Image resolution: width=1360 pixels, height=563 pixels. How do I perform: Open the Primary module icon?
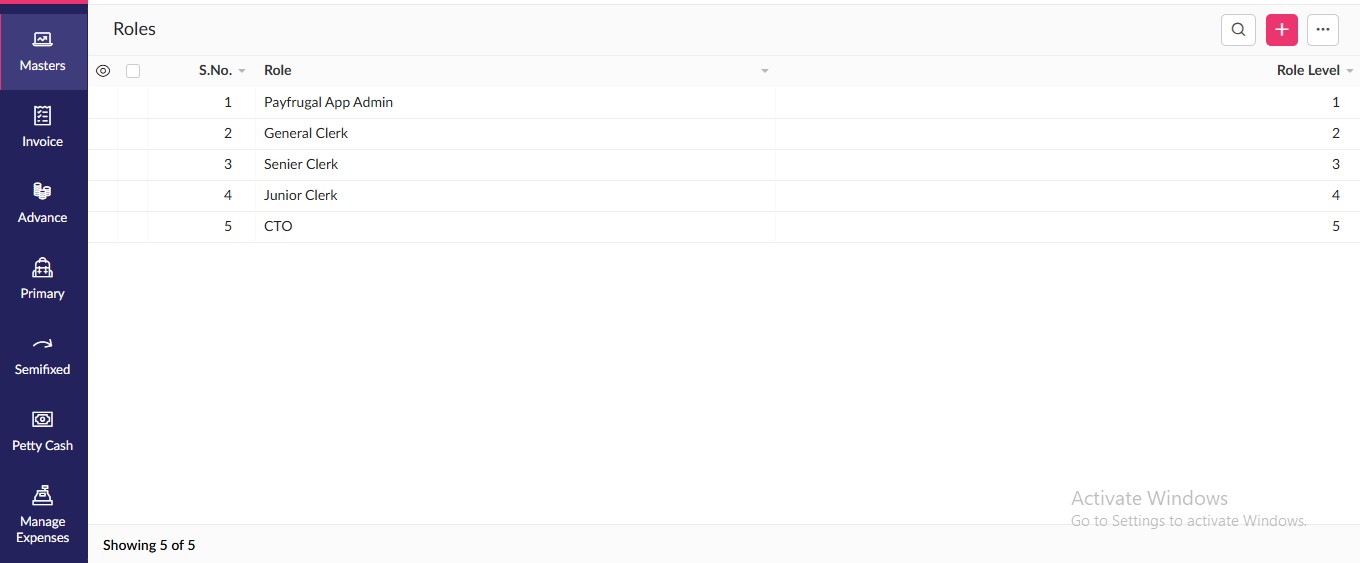[x=42, y=268]
